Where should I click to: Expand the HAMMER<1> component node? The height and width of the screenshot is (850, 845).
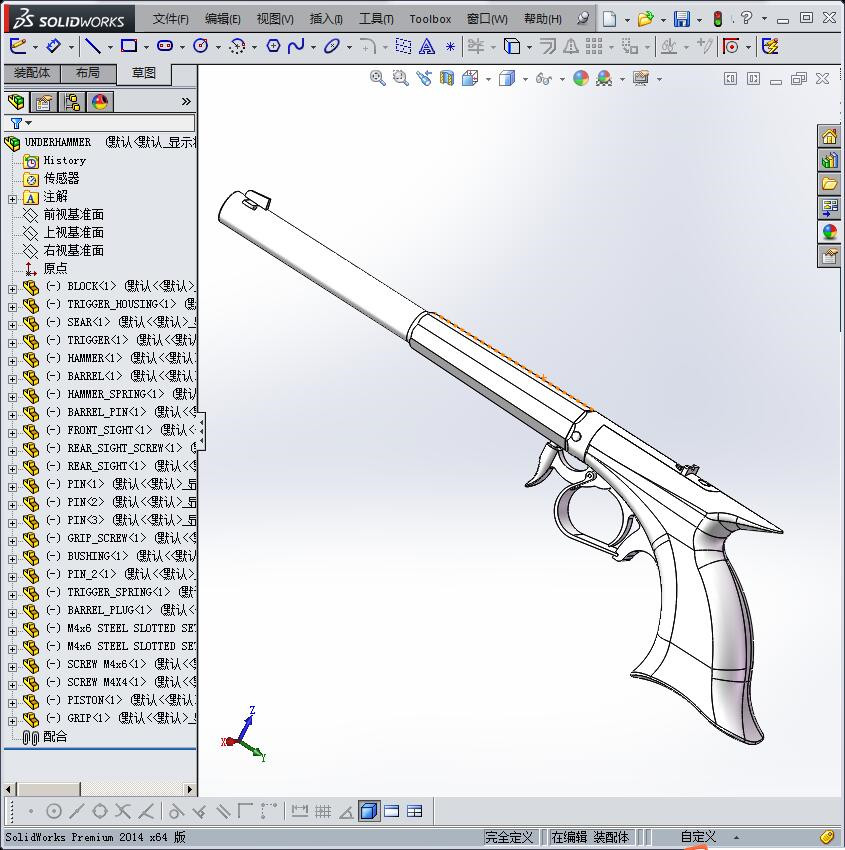click(12, 361)
